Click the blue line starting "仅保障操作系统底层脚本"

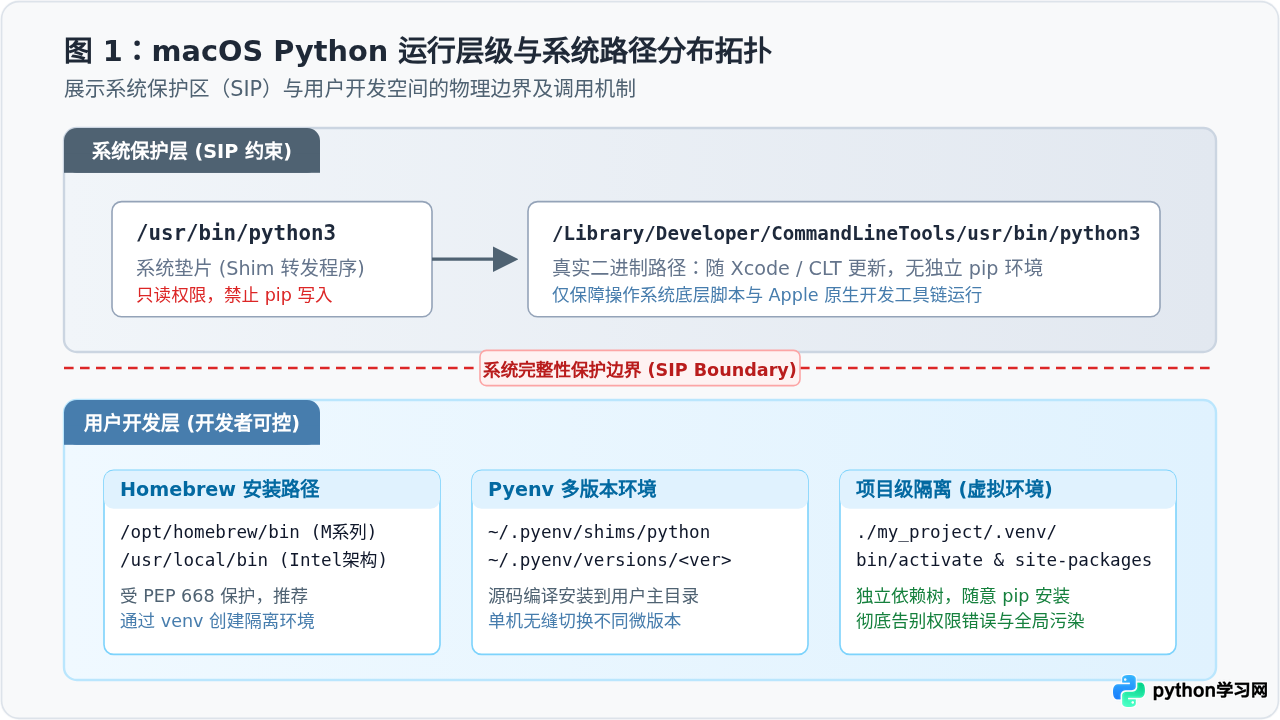767,295
